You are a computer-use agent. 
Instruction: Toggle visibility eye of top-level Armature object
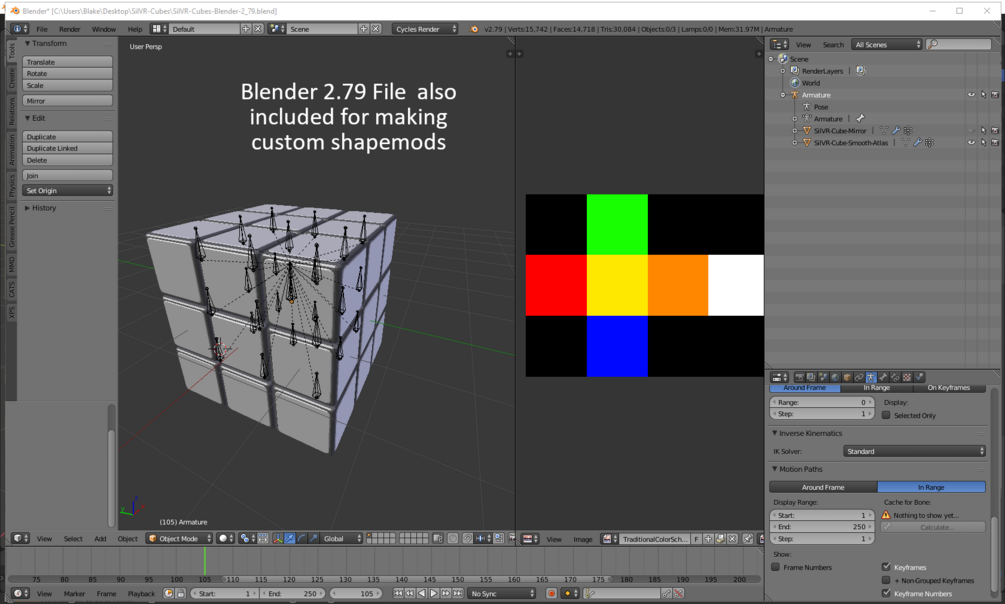click(x=971, y=94)
